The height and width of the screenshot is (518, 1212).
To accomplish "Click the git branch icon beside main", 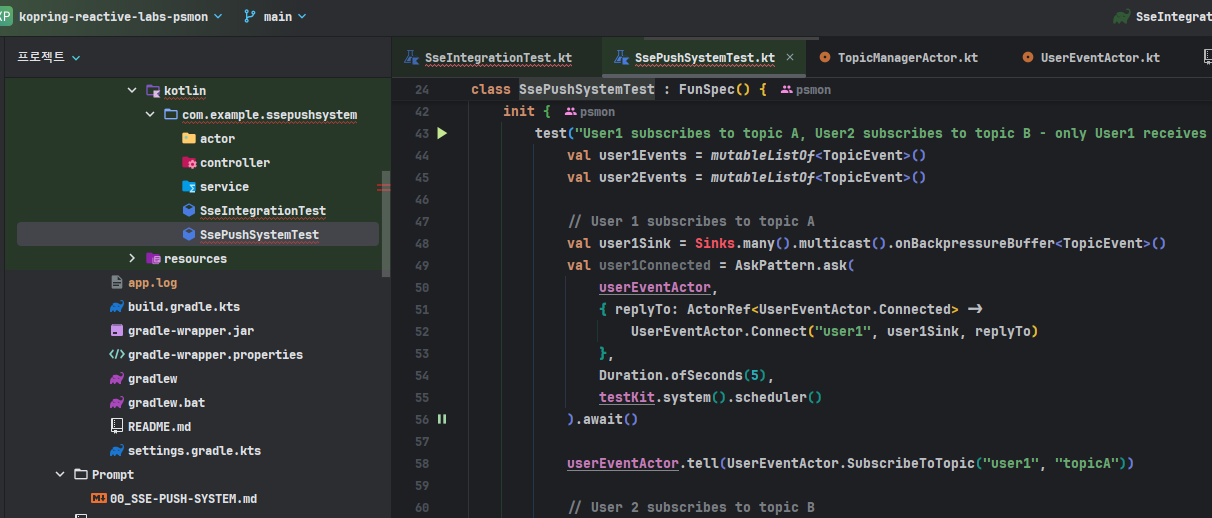I will (x=249, y=16).
